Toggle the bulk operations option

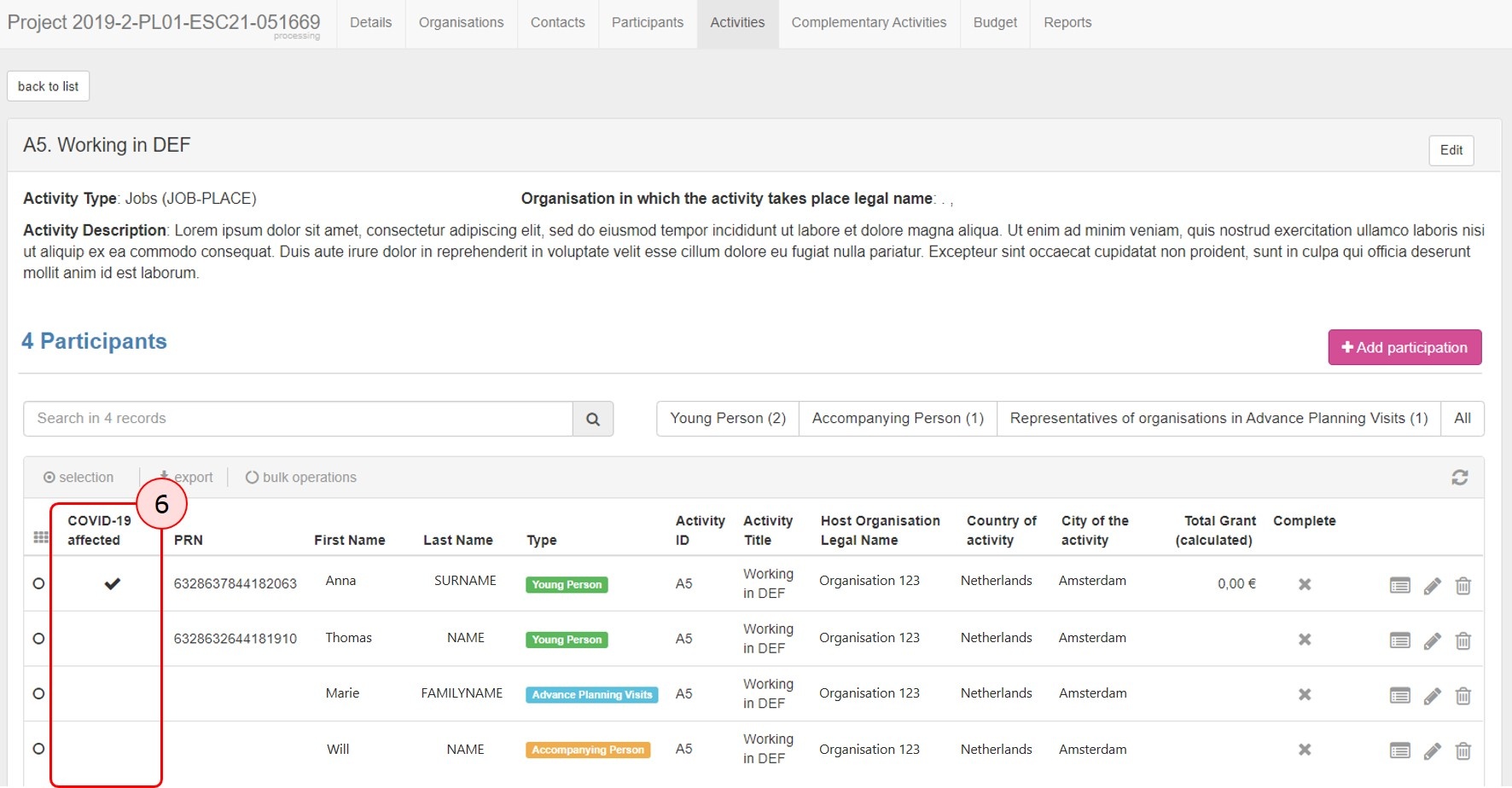[x=301, y=478]
